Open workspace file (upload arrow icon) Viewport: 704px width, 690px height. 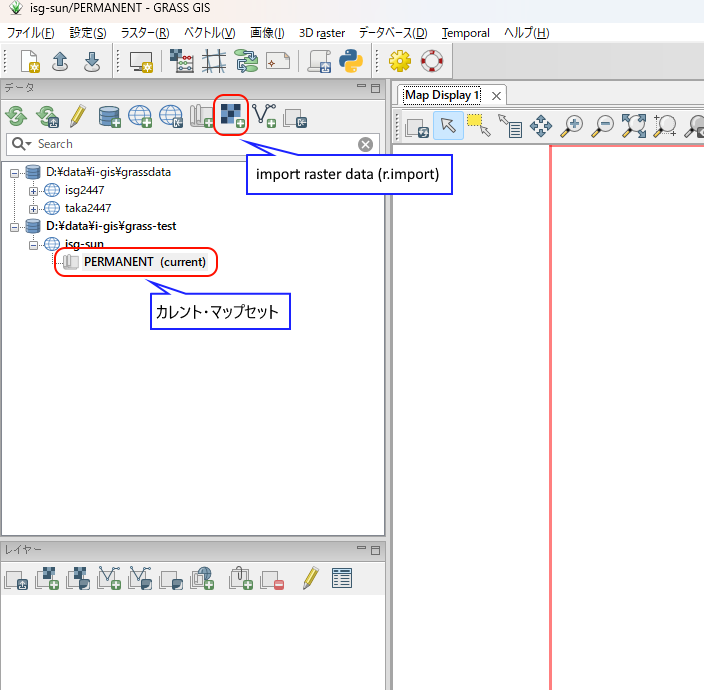60,61
